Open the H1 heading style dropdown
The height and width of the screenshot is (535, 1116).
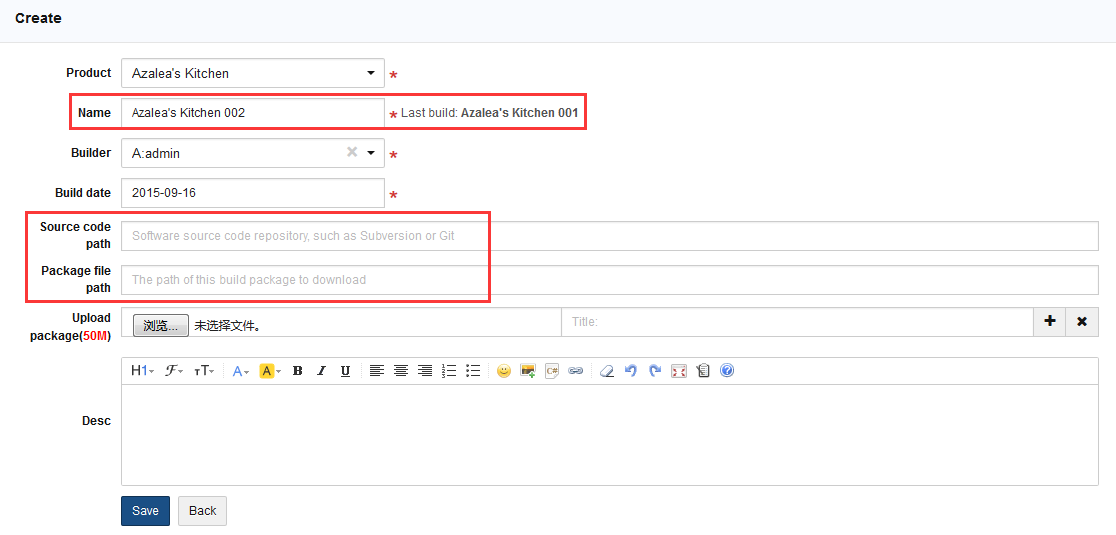click(x=143, y=371)
